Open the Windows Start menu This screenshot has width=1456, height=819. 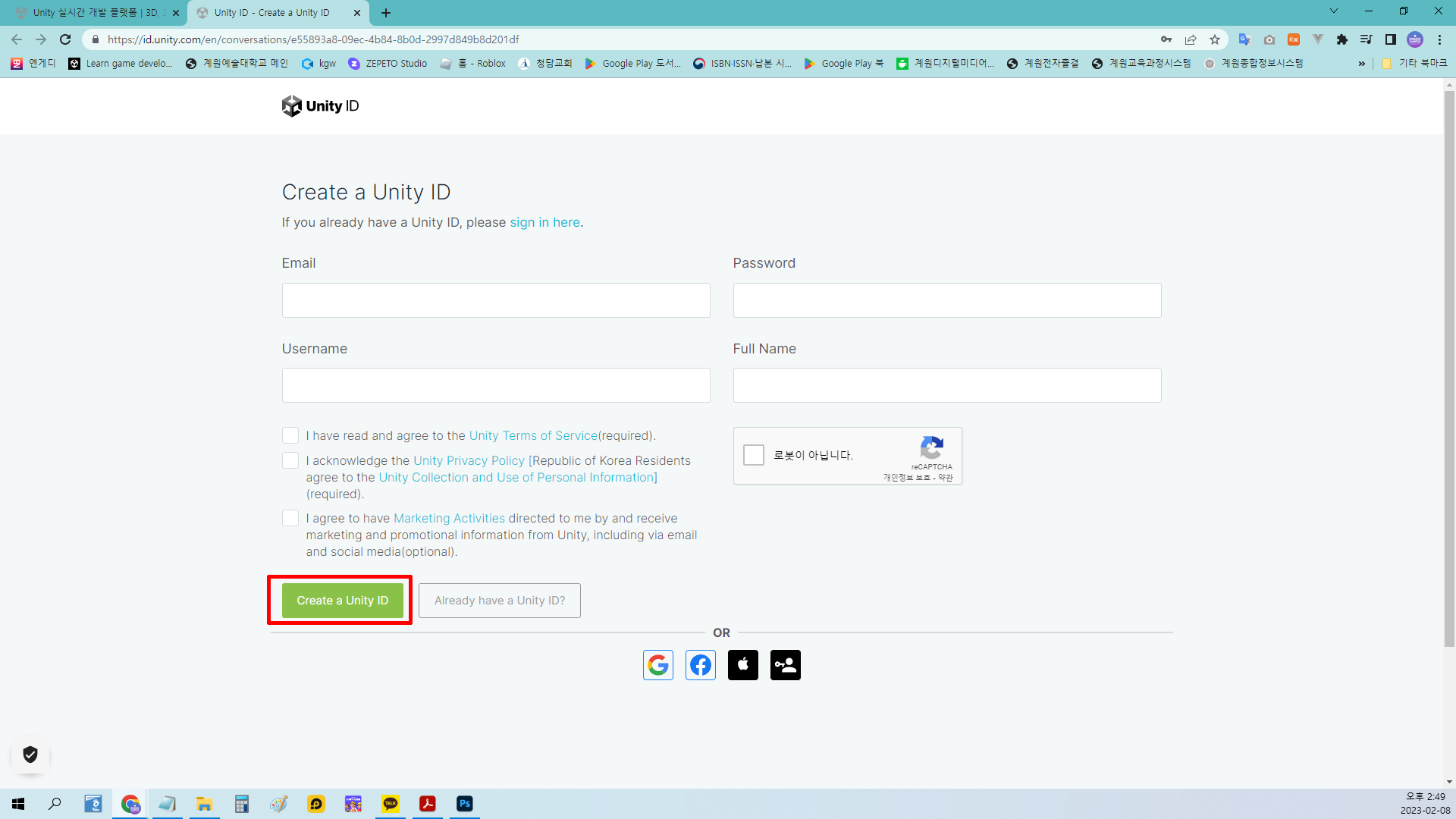tap(18, 804)
